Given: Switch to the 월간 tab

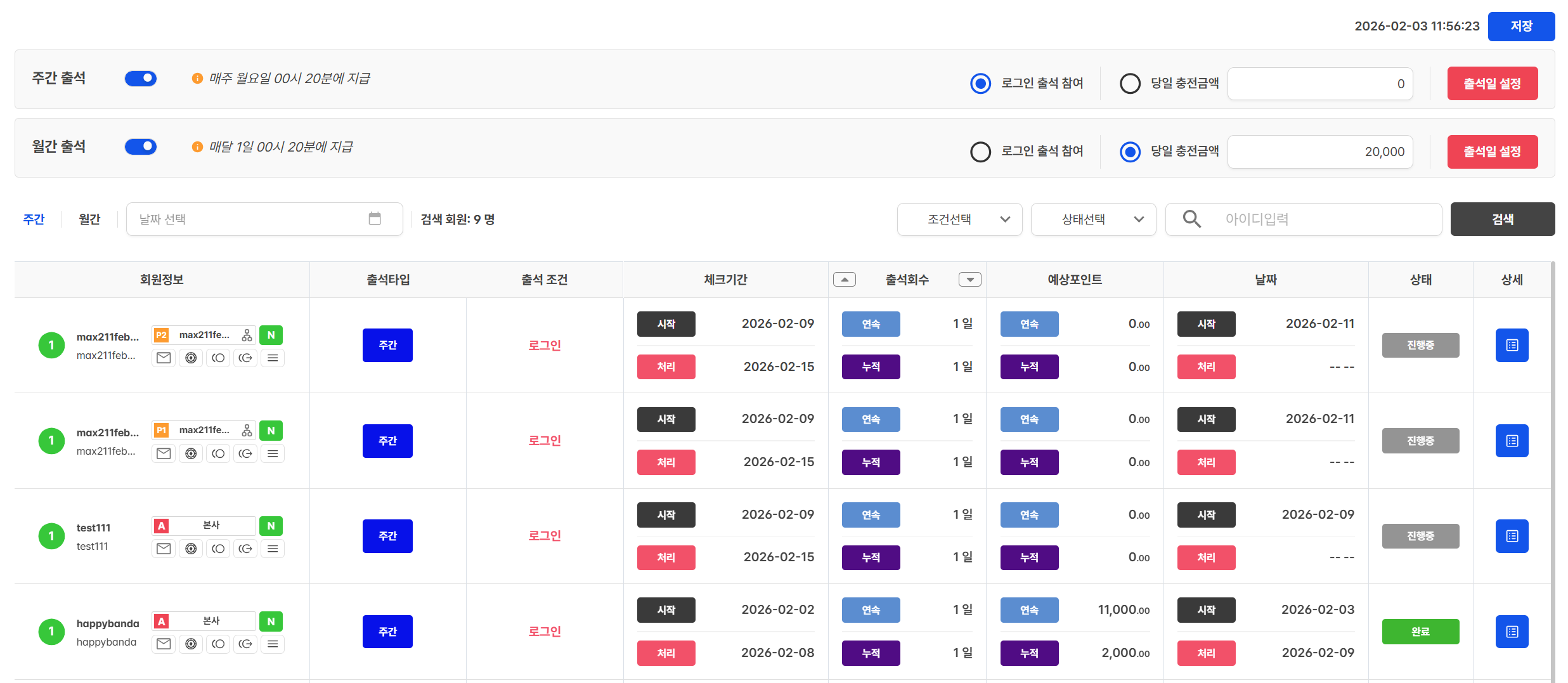Looking at the screenshot, I should pyautogui.click(x=89, y=219).
